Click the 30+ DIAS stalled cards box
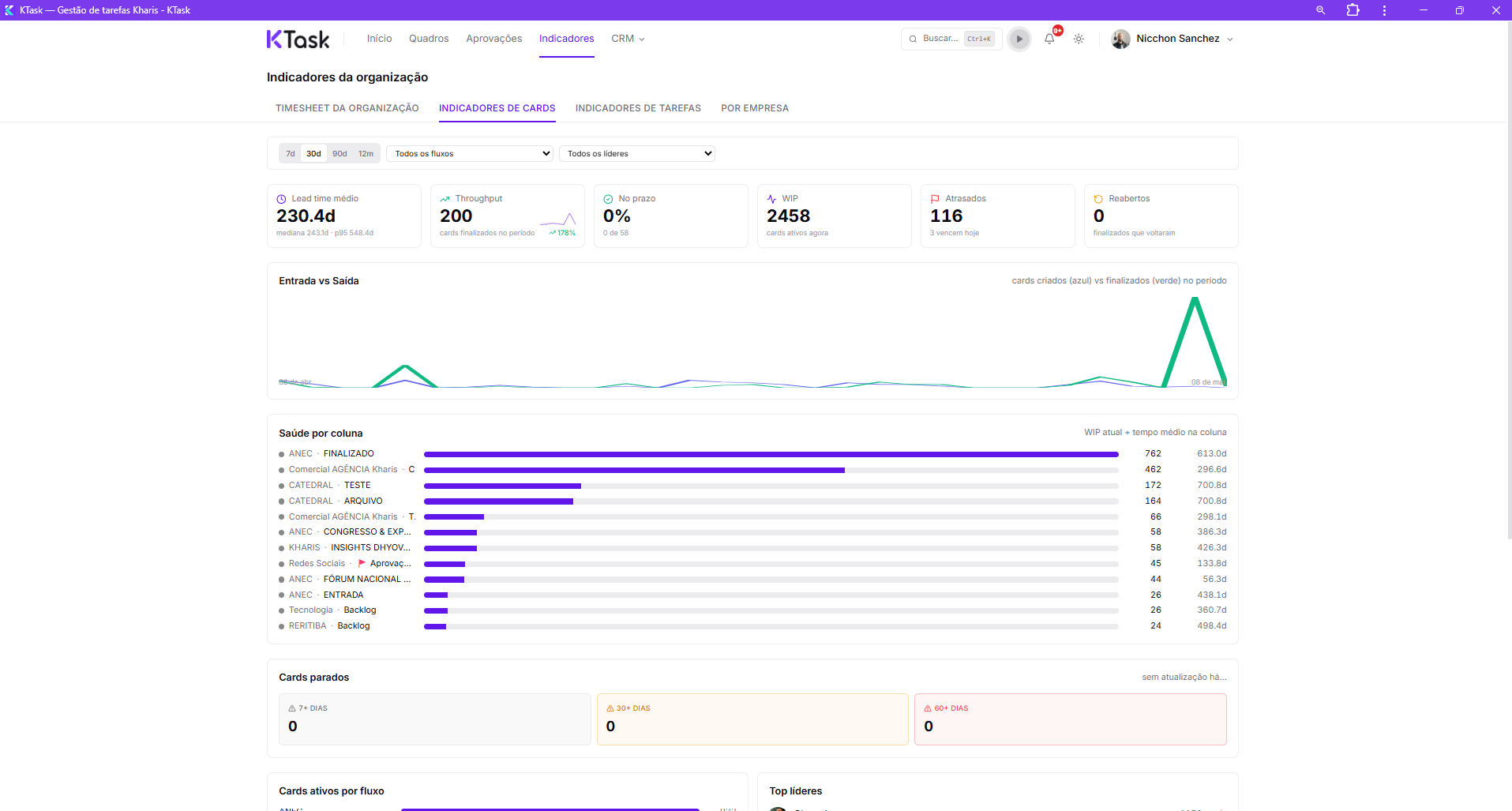This screenshot has width=1512, height=811. 752,719
